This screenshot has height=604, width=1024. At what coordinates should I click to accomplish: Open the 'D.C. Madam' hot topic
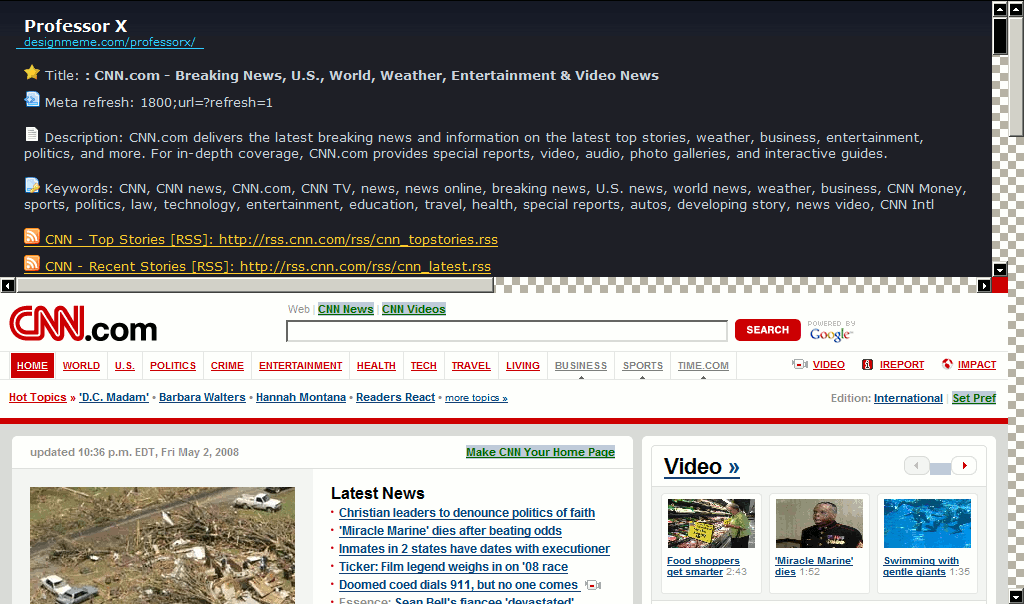coord(114,397)
